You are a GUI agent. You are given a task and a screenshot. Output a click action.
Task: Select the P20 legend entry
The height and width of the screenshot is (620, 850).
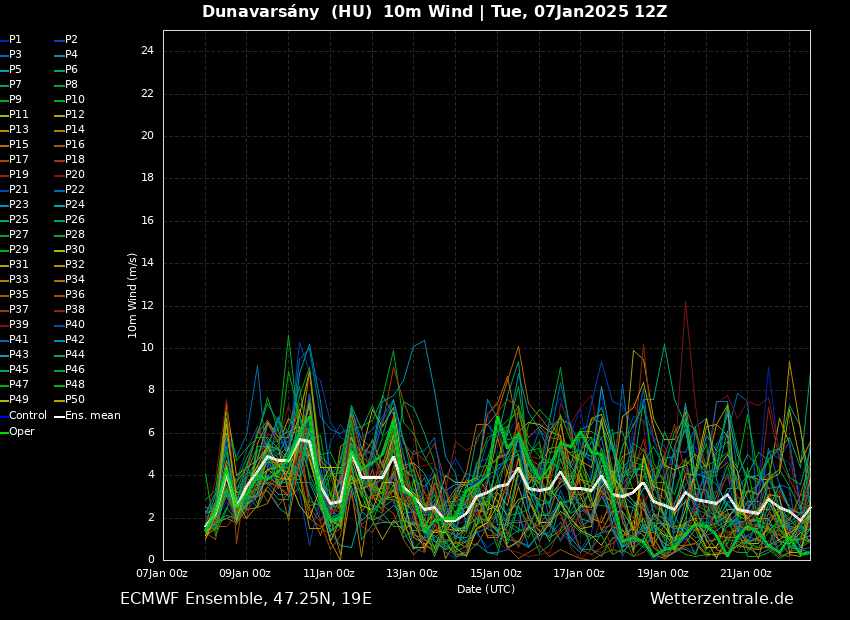(x=75, y=175)
